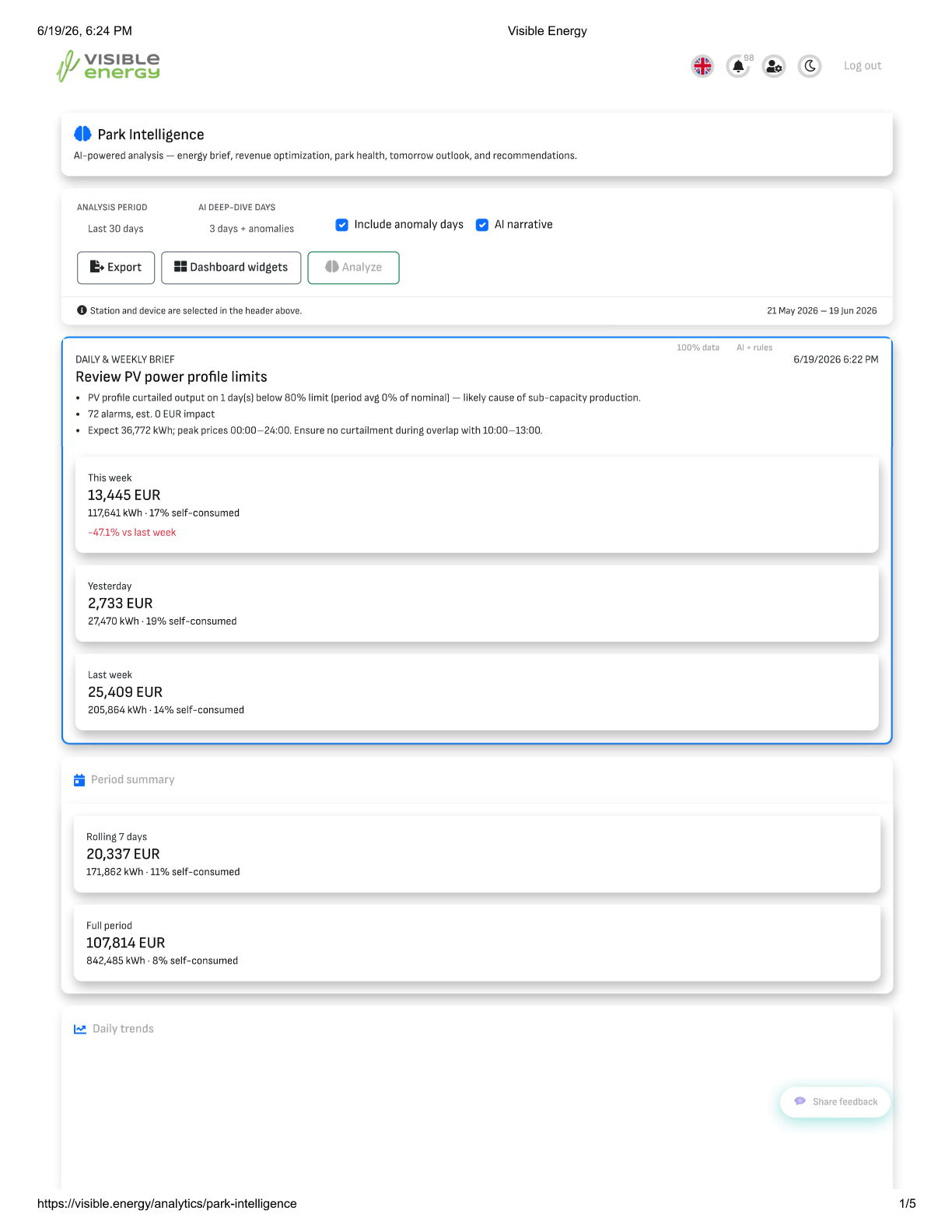Click the Period summary calendar icon

coord(79,780)
